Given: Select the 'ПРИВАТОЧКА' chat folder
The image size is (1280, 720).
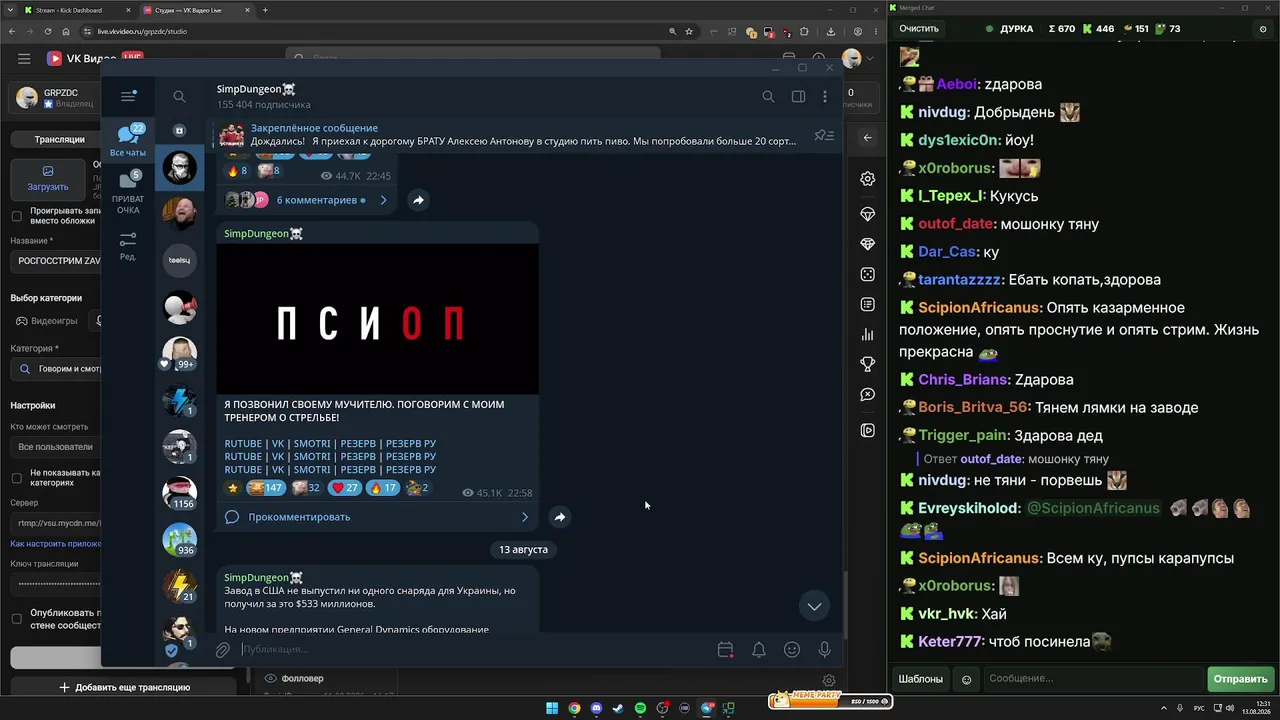Looking at the screenshot, I should [128, 192].
